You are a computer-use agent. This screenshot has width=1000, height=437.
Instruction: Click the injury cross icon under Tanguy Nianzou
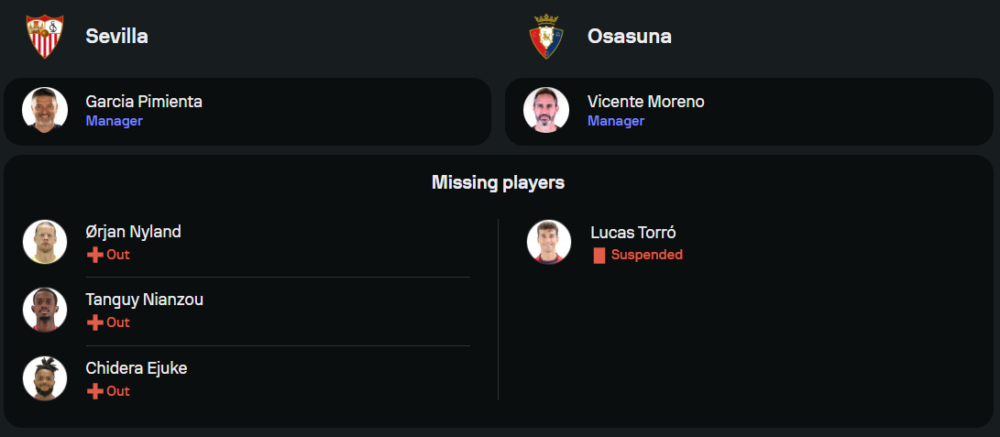pos(95,323)
